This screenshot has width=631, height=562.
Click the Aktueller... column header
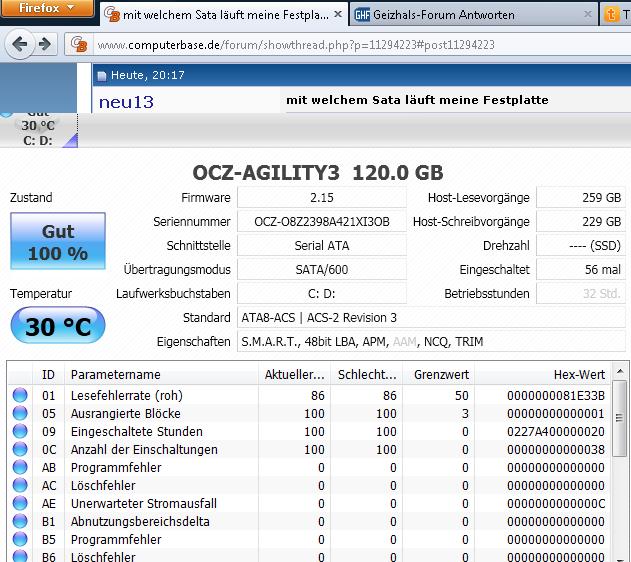tap(294, 375)
